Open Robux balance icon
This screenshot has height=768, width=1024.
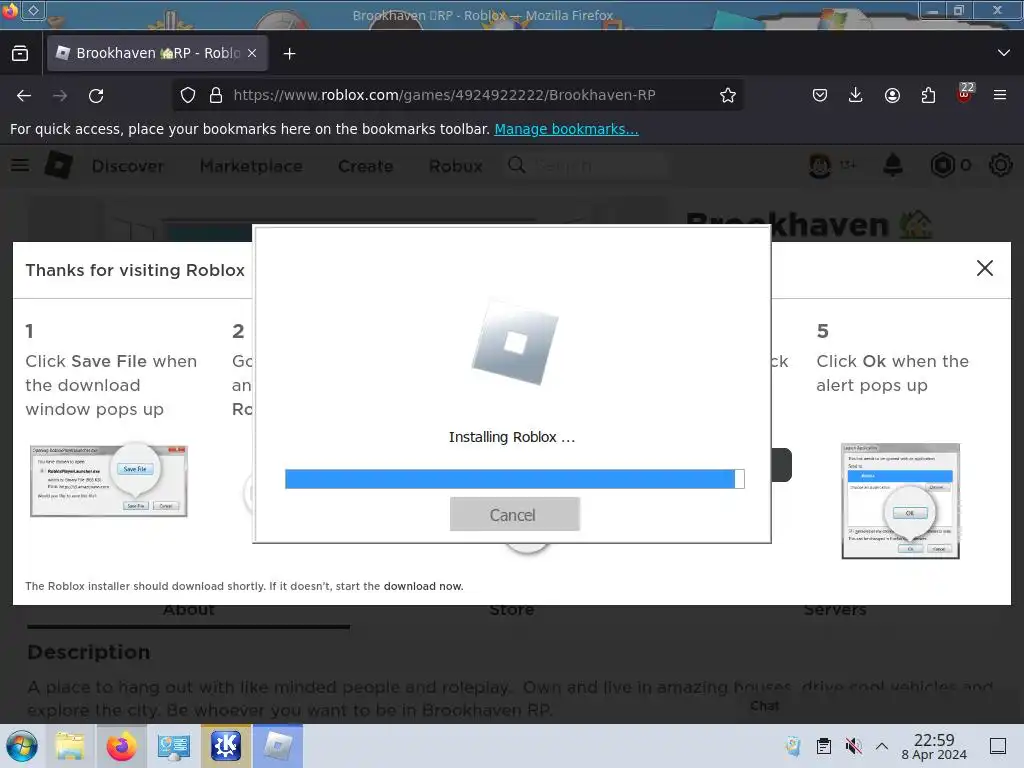coord(942,165)
